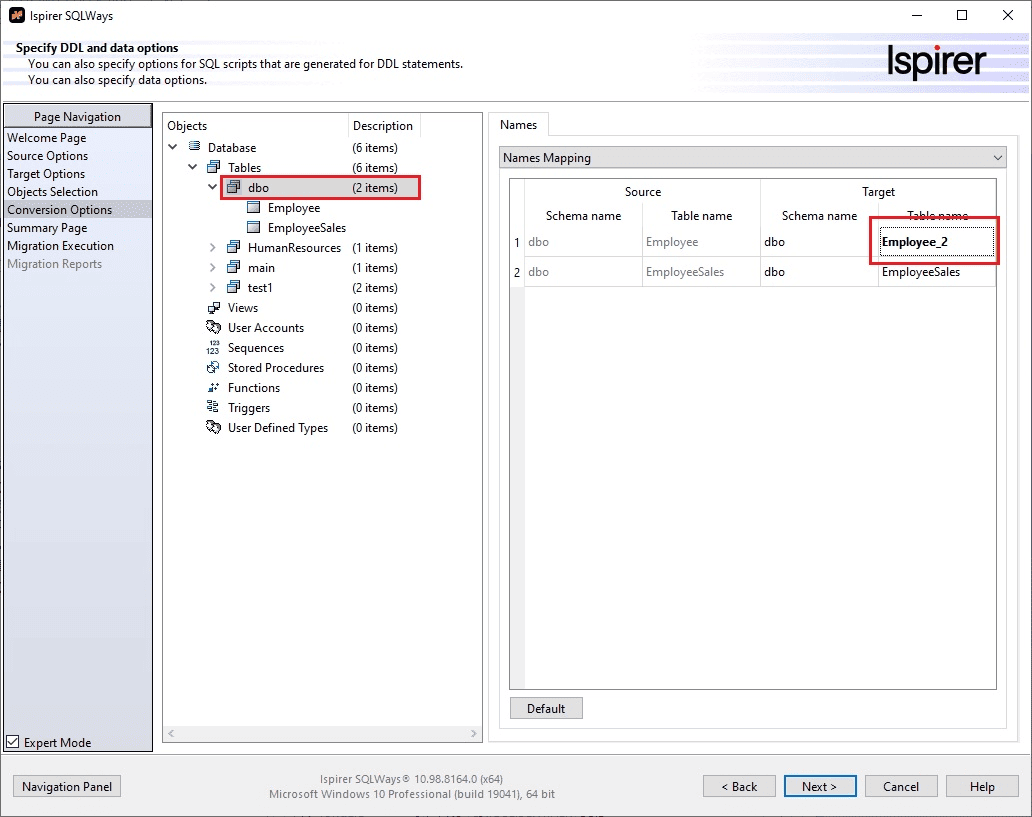Expand the HumanResources schema node
Image resolution: width=1032 pixels, height=817 pixels.
[x=213, y=248]
